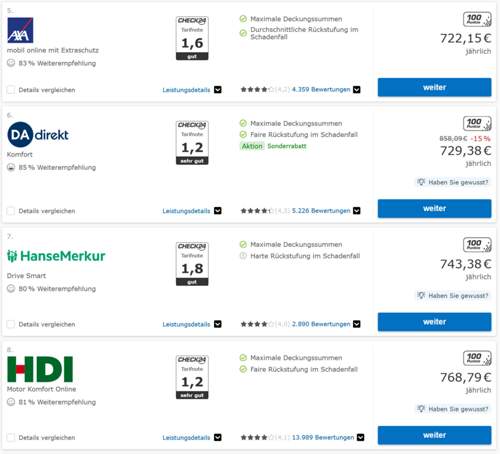Tick Details vergleichen for AXA

click(11, 90)
